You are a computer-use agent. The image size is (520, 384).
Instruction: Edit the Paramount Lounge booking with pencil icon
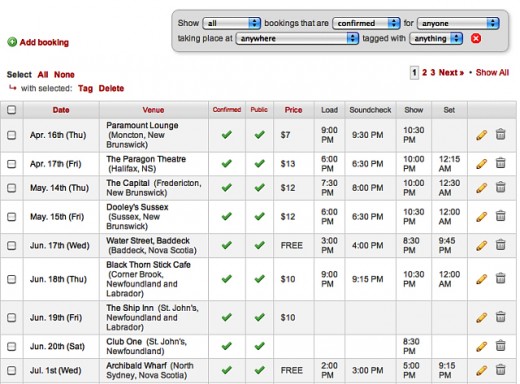(481, 135)
